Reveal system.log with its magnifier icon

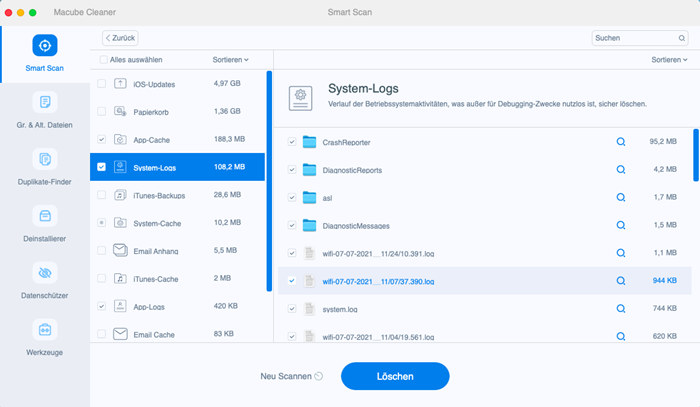[x=621, y=309]
